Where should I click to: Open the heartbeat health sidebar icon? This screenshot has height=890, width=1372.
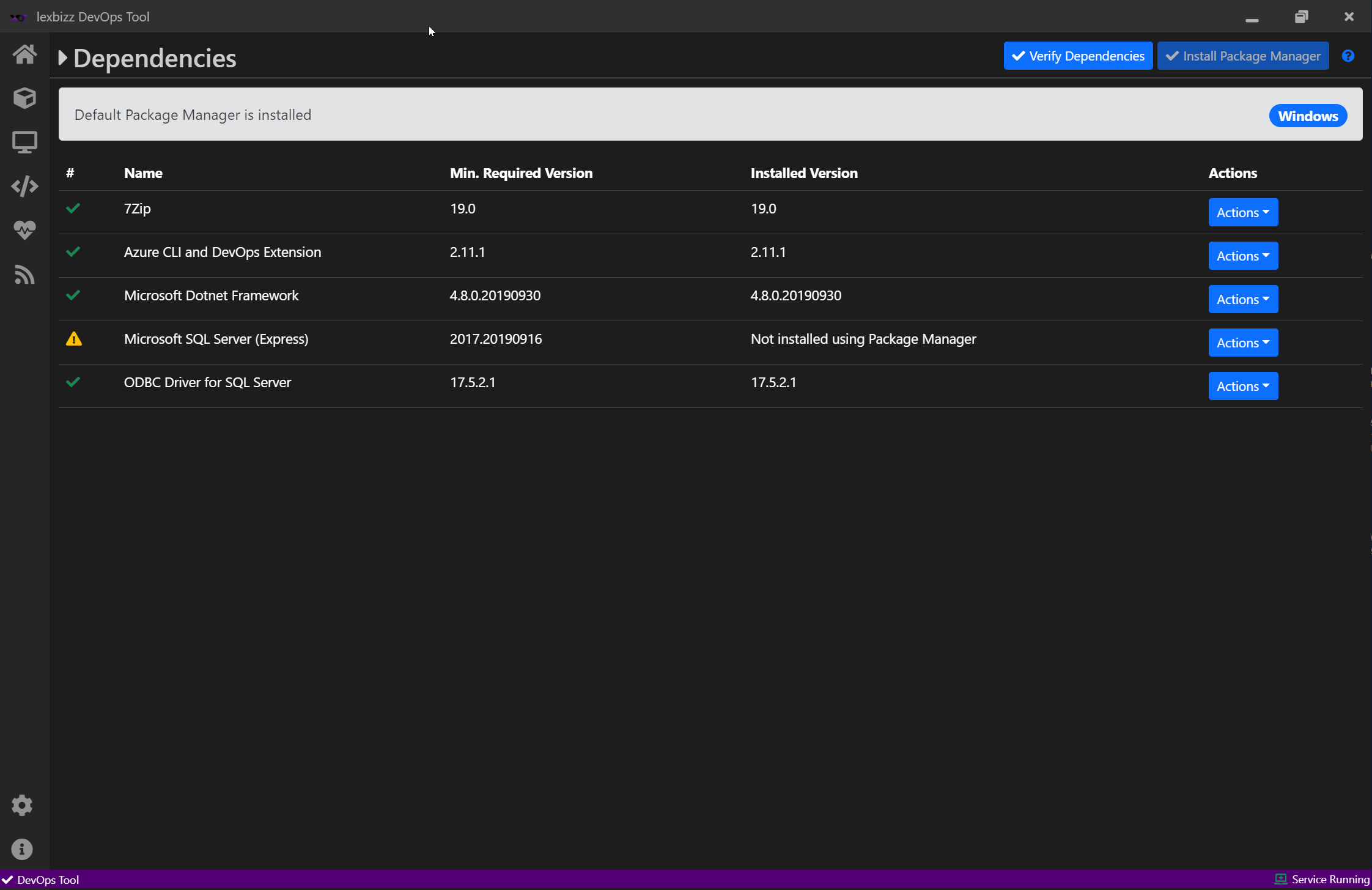pyautogui.click(x=24, y=230)
